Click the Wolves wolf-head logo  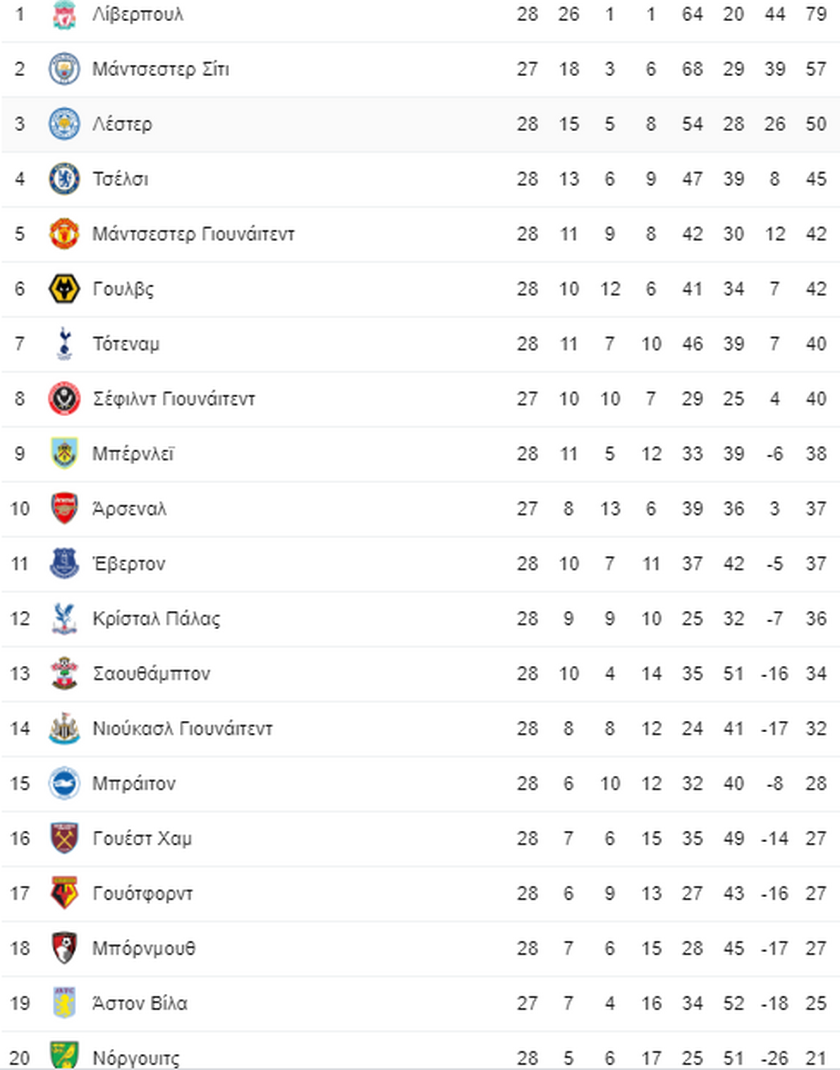pos(64,289)
